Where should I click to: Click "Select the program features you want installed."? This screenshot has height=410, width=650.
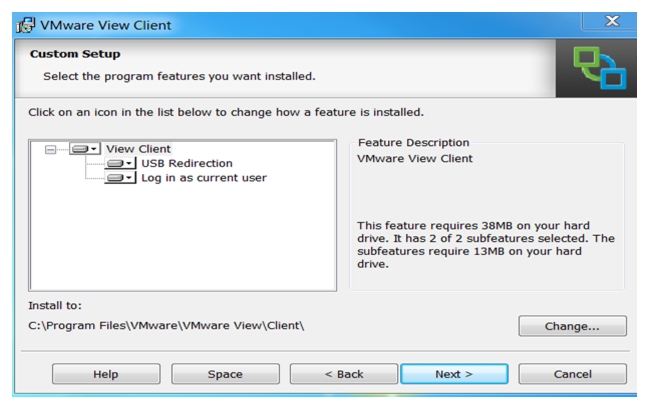tap(179, 76)
